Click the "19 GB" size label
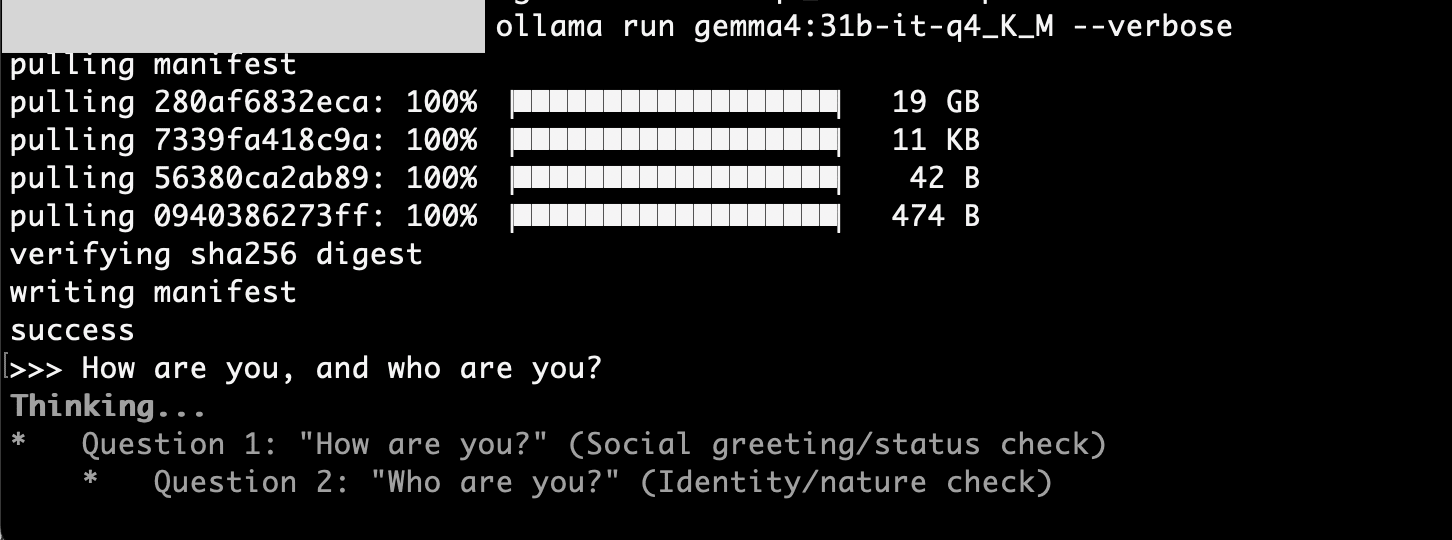 tap(935, 103)
